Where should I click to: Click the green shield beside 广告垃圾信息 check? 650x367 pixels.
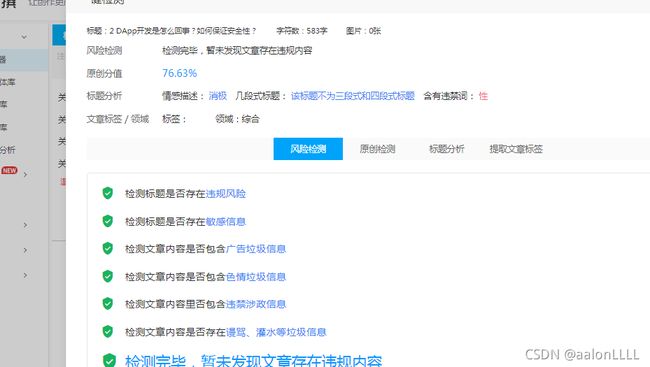point(108,248)
